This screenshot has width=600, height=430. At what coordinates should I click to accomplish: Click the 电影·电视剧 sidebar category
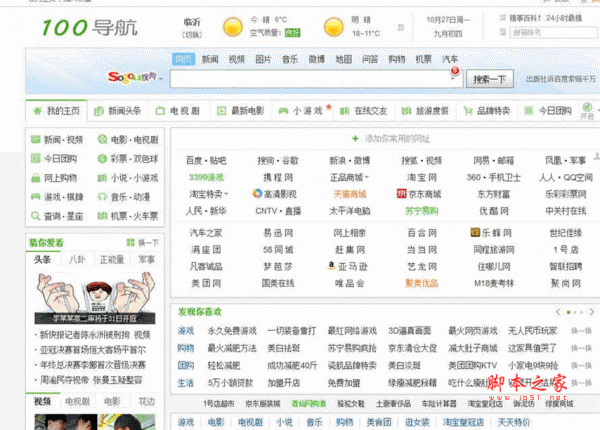pos(128,140)
